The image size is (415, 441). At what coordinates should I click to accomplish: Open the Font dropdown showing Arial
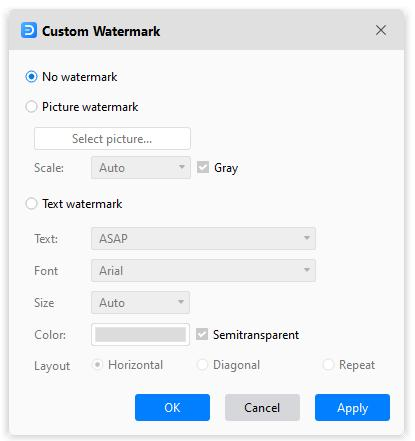click(x=203, y=270)
